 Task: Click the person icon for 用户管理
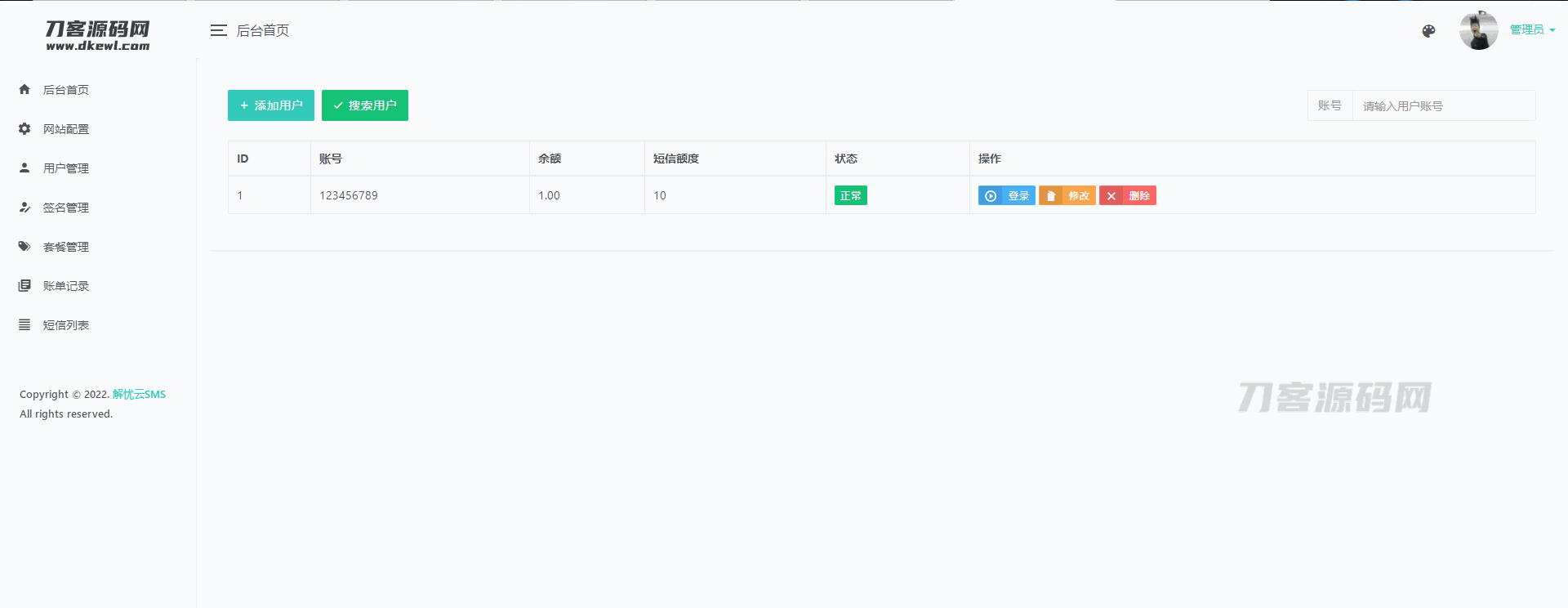24,168
